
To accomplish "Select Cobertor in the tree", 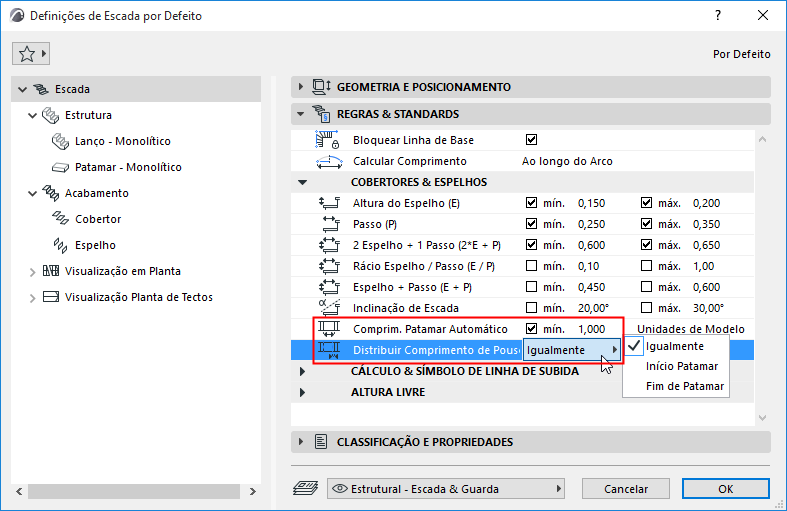I will click(x=98, y=219).
